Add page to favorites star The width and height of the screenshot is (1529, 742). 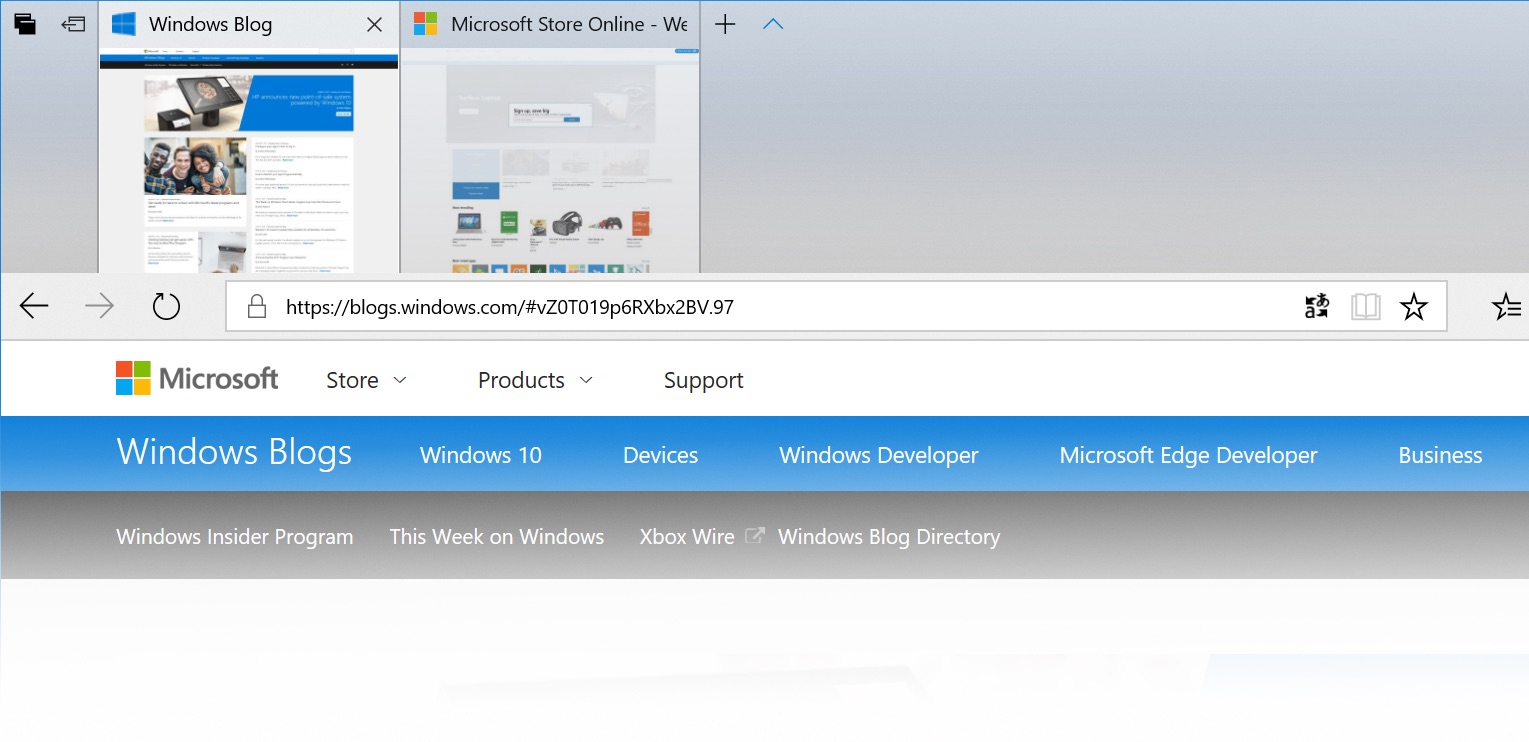[x=1414, y=307]
